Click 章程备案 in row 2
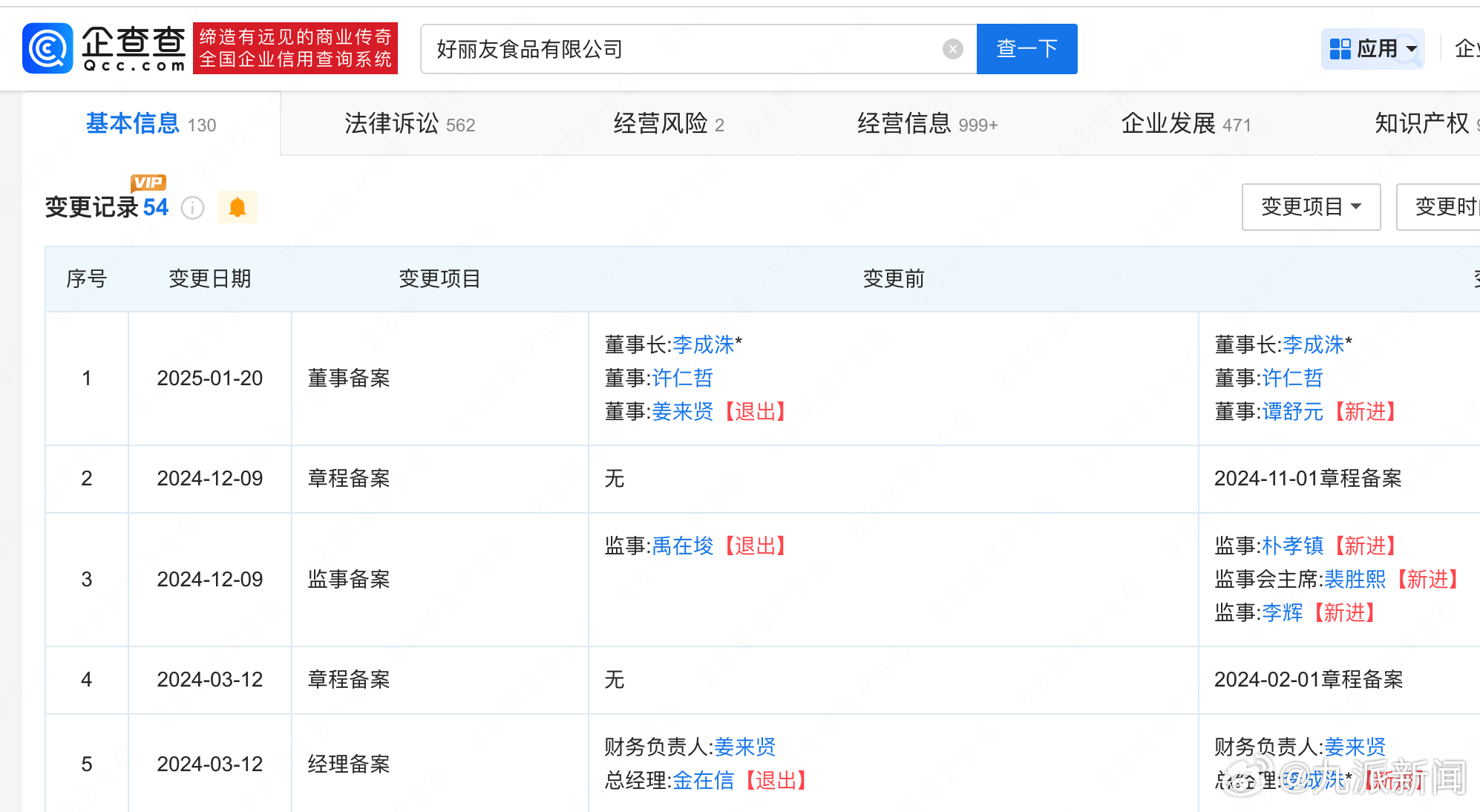This screenshot has height=812, width=1480. click(349, 479)
